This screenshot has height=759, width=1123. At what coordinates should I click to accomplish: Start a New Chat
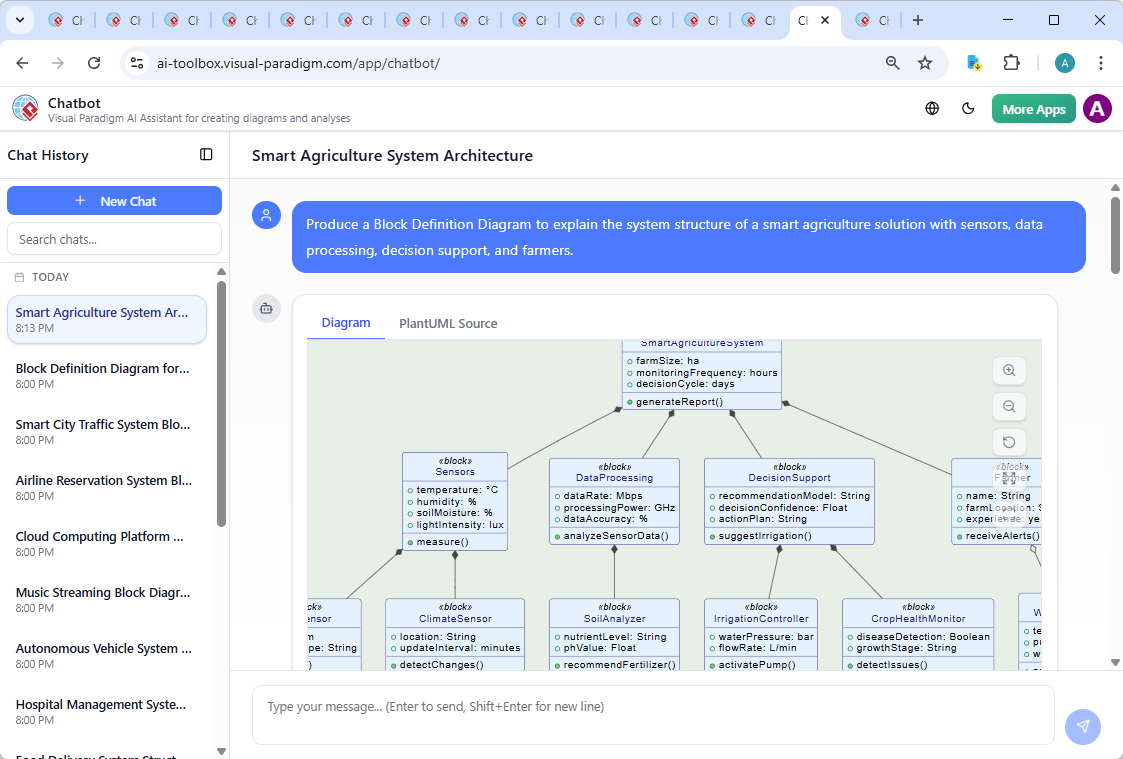[114, 200]
